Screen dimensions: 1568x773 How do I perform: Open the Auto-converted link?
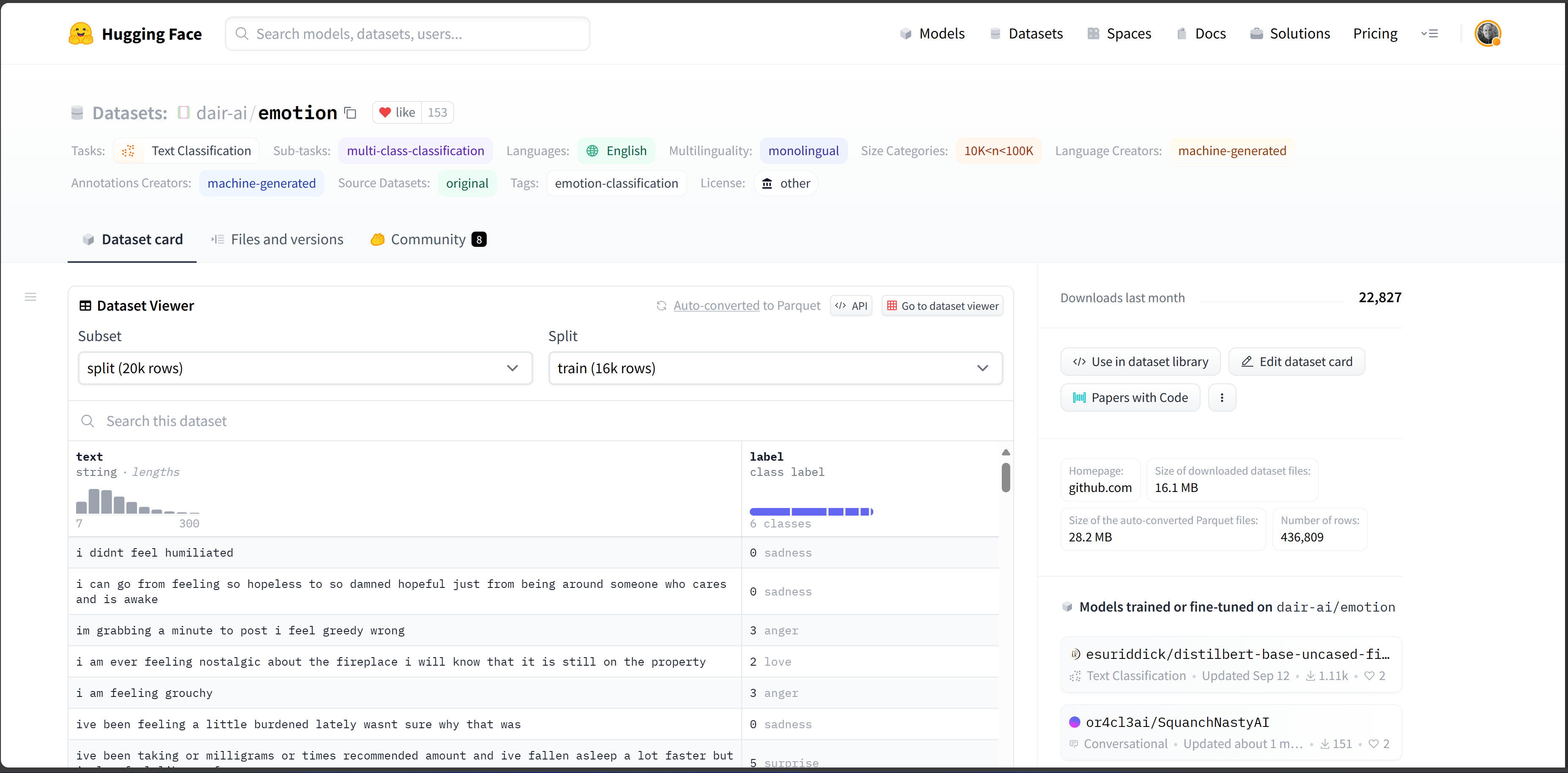716,306
